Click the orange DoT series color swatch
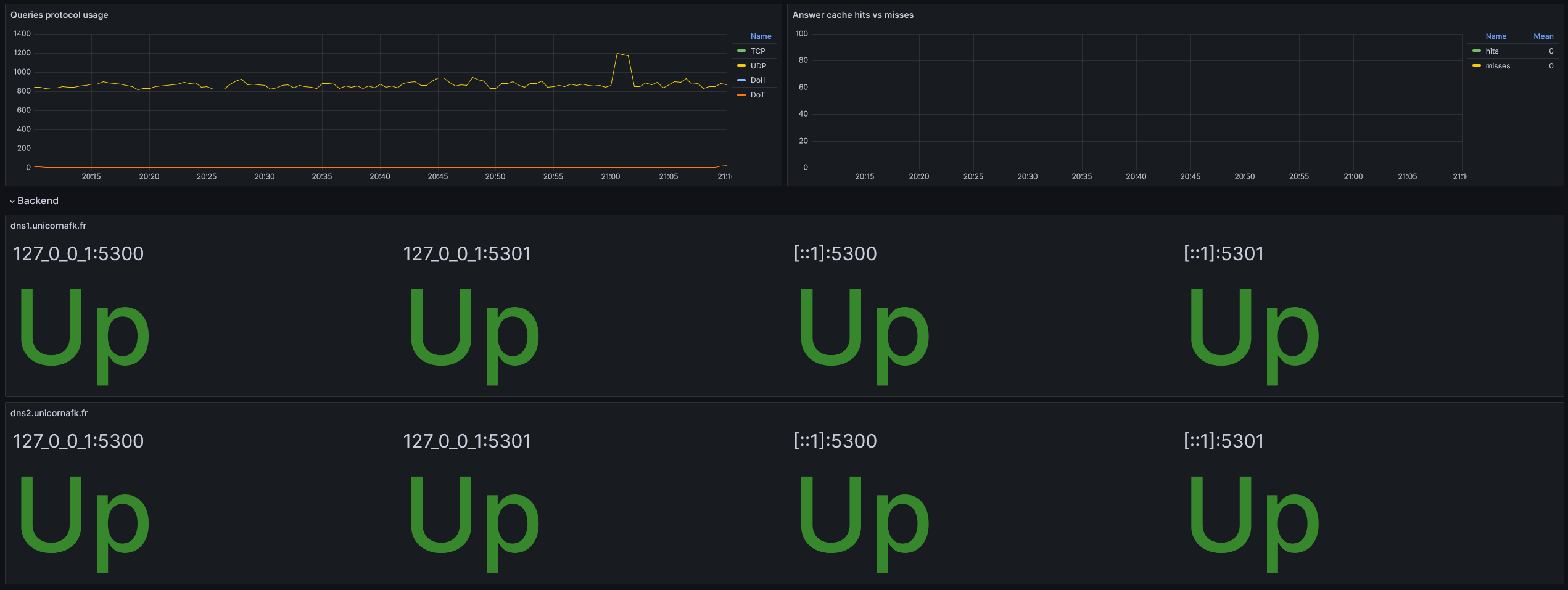The height and width of the screenshot is (590, 1568). coord(741,95)
